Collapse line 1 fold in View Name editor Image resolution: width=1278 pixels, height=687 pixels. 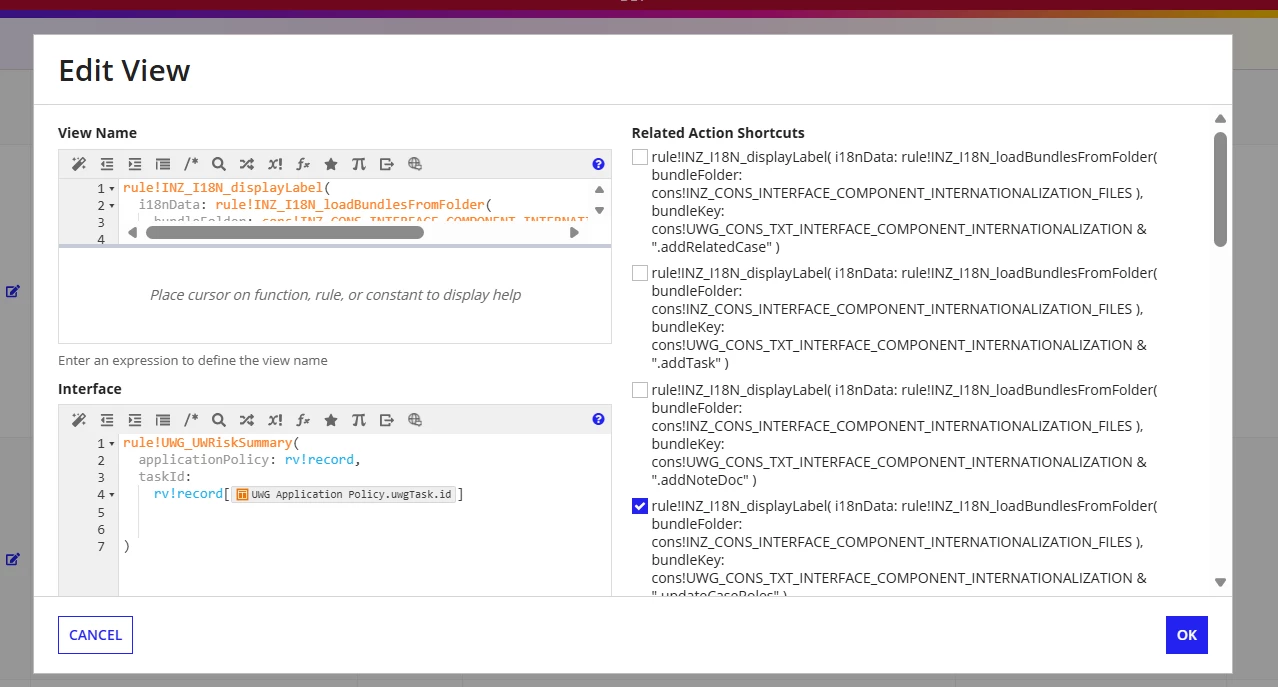click(x=112, y=189)
